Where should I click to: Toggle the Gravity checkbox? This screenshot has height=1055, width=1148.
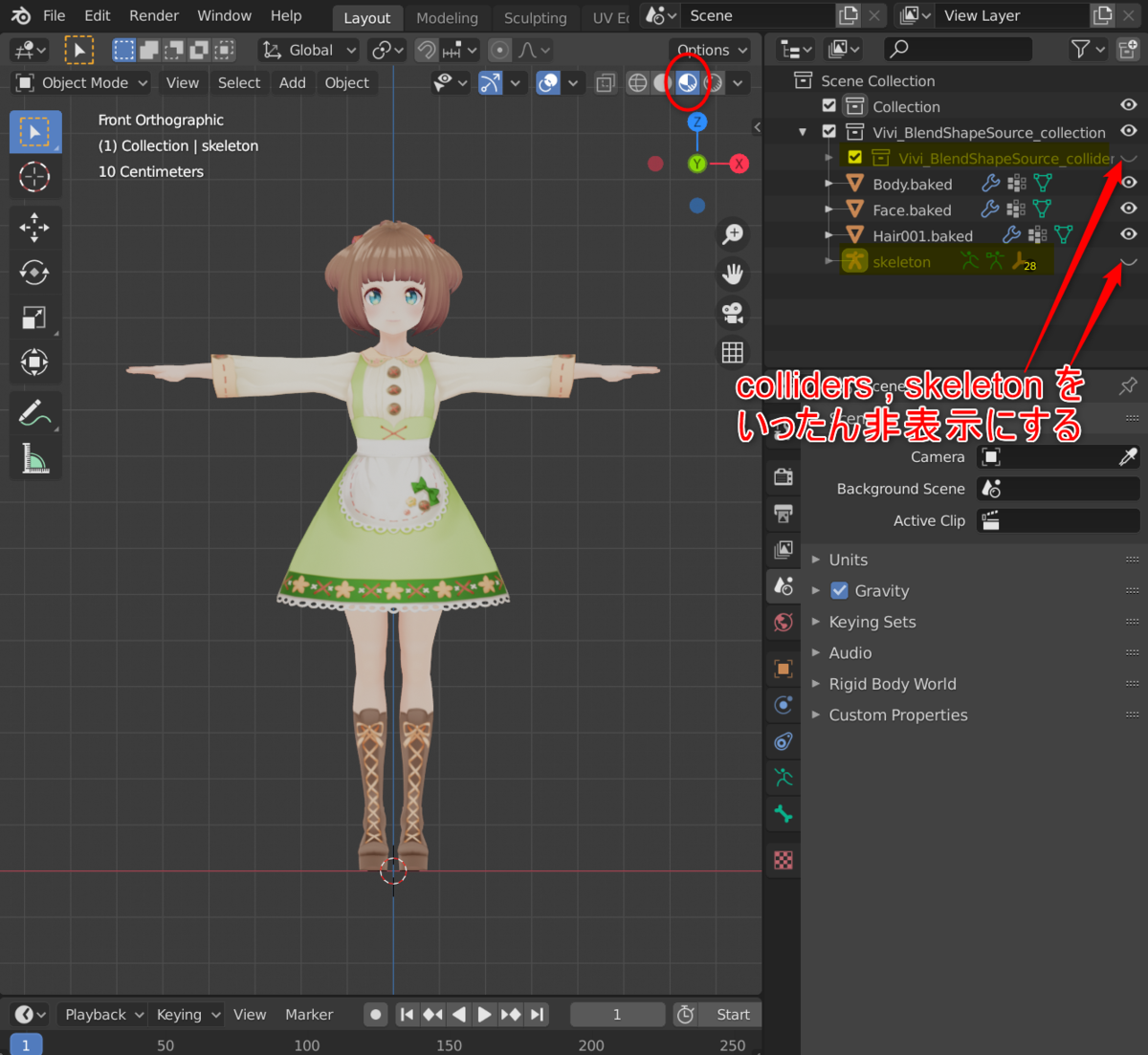tap(839, 591)
